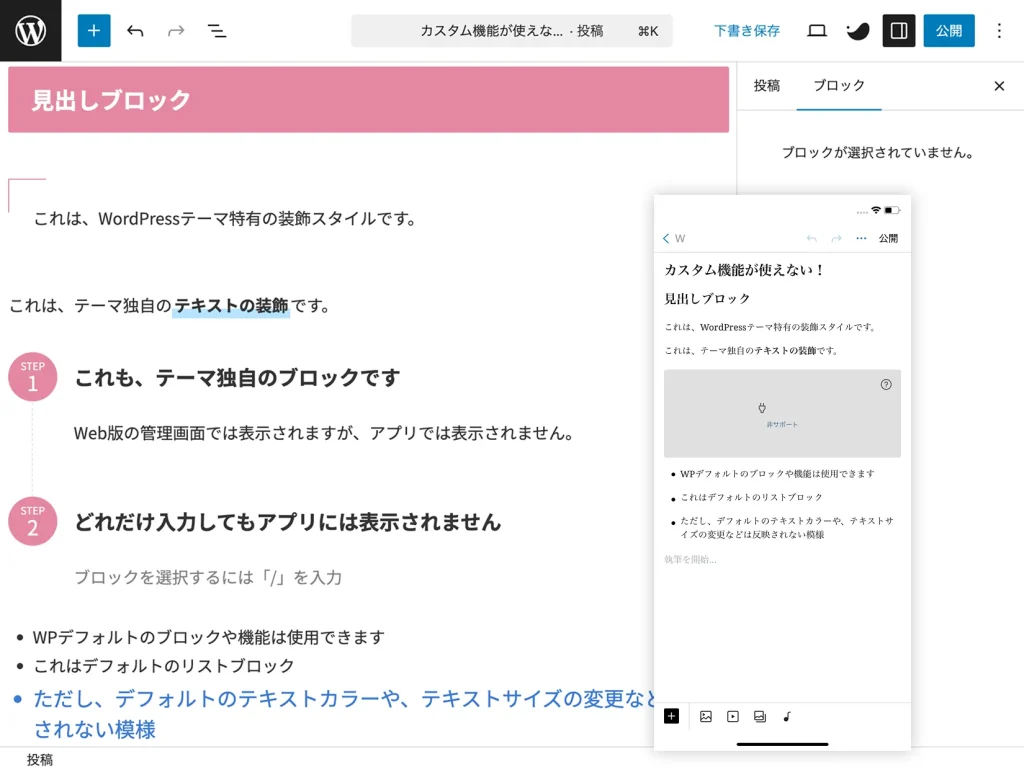Tap the undo arrow in the mobile app

point(812,238)
